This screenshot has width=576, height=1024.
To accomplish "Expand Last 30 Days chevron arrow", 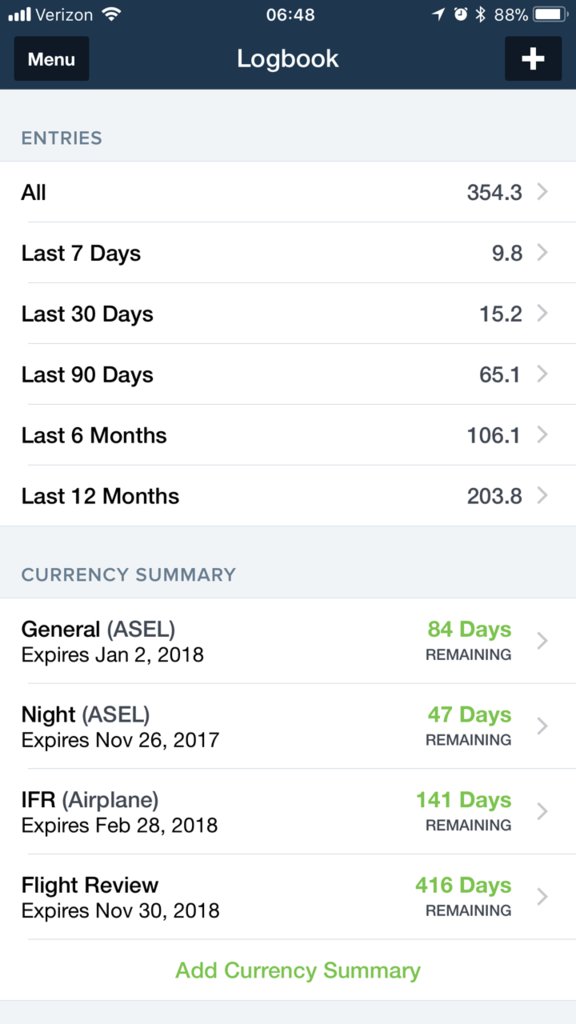I will [x=542, y=313].
